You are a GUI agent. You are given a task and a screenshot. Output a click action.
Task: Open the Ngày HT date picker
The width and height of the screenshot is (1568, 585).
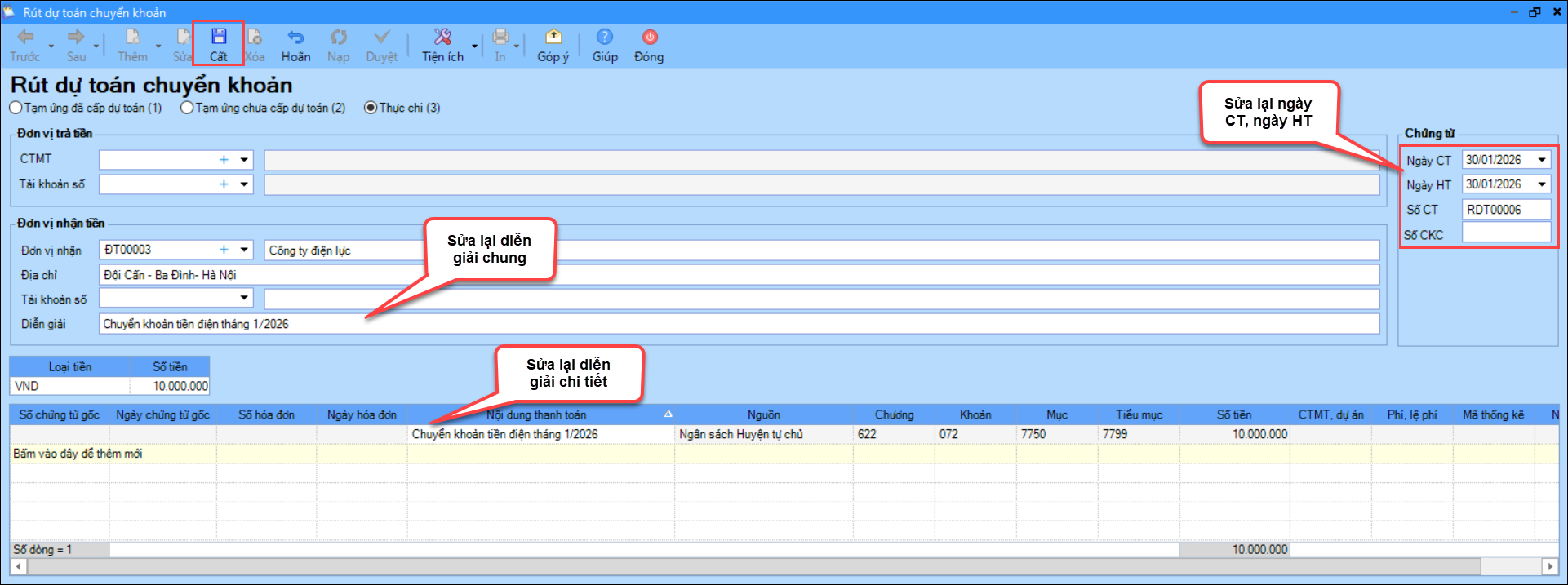coord(1542,184)
